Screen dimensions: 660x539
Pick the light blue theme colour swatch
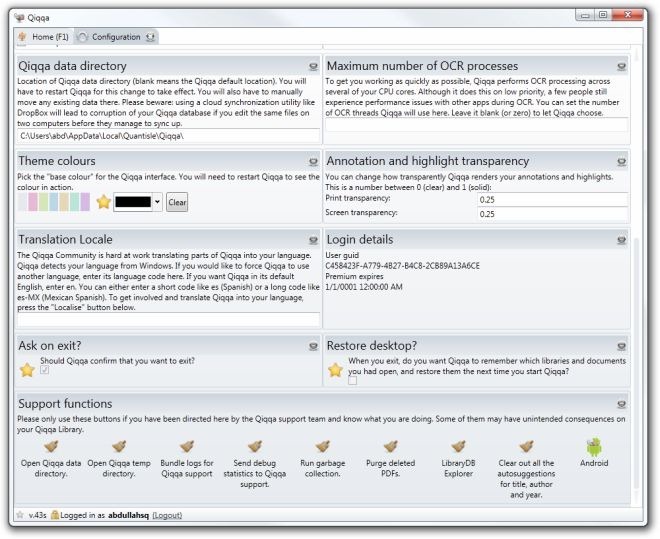54,202
